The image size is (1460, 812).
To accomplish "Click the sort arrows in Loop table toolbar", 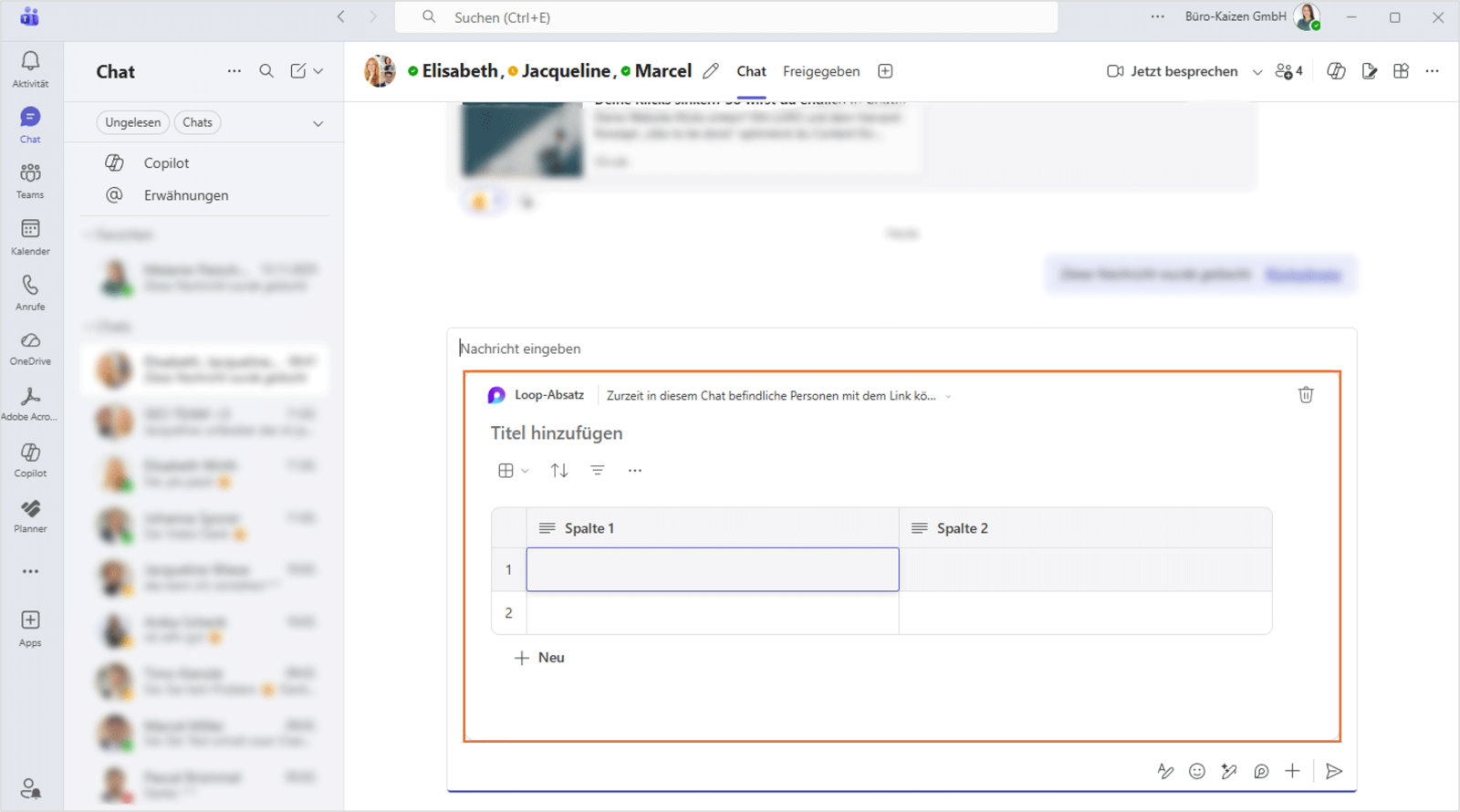I will pos(559,471).
